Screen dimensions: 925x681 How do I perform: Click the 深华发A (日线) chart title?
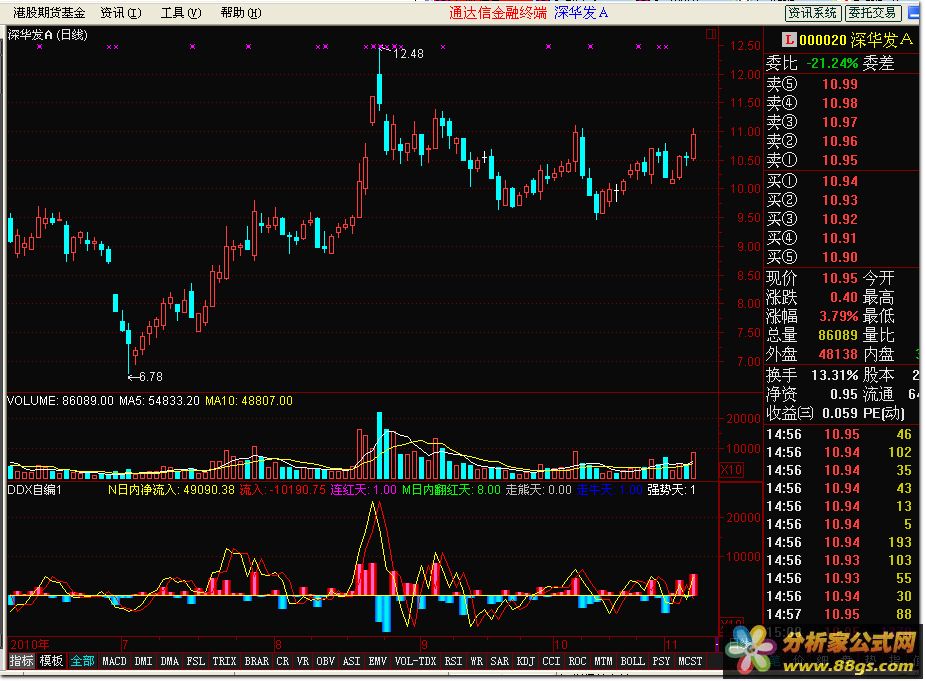[48, 35]
